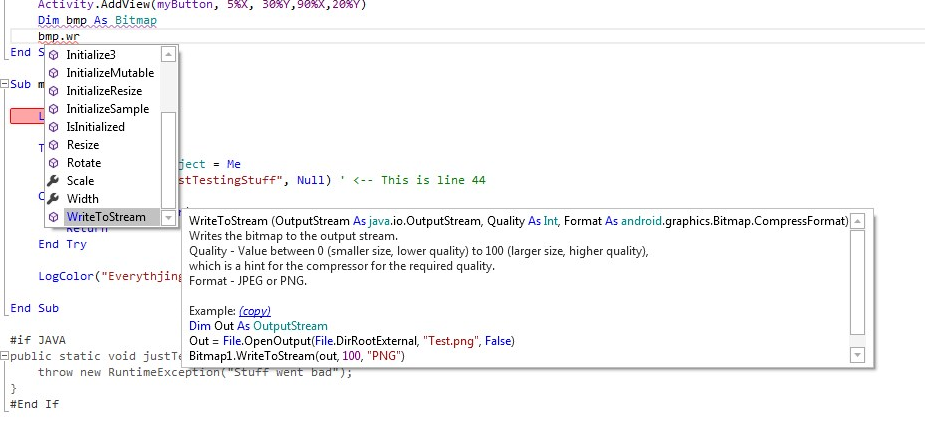The height and width of the screenshot is (425, 925).
Task: Click the cube icon beside Resize
Action: click(x=54, y=145)
